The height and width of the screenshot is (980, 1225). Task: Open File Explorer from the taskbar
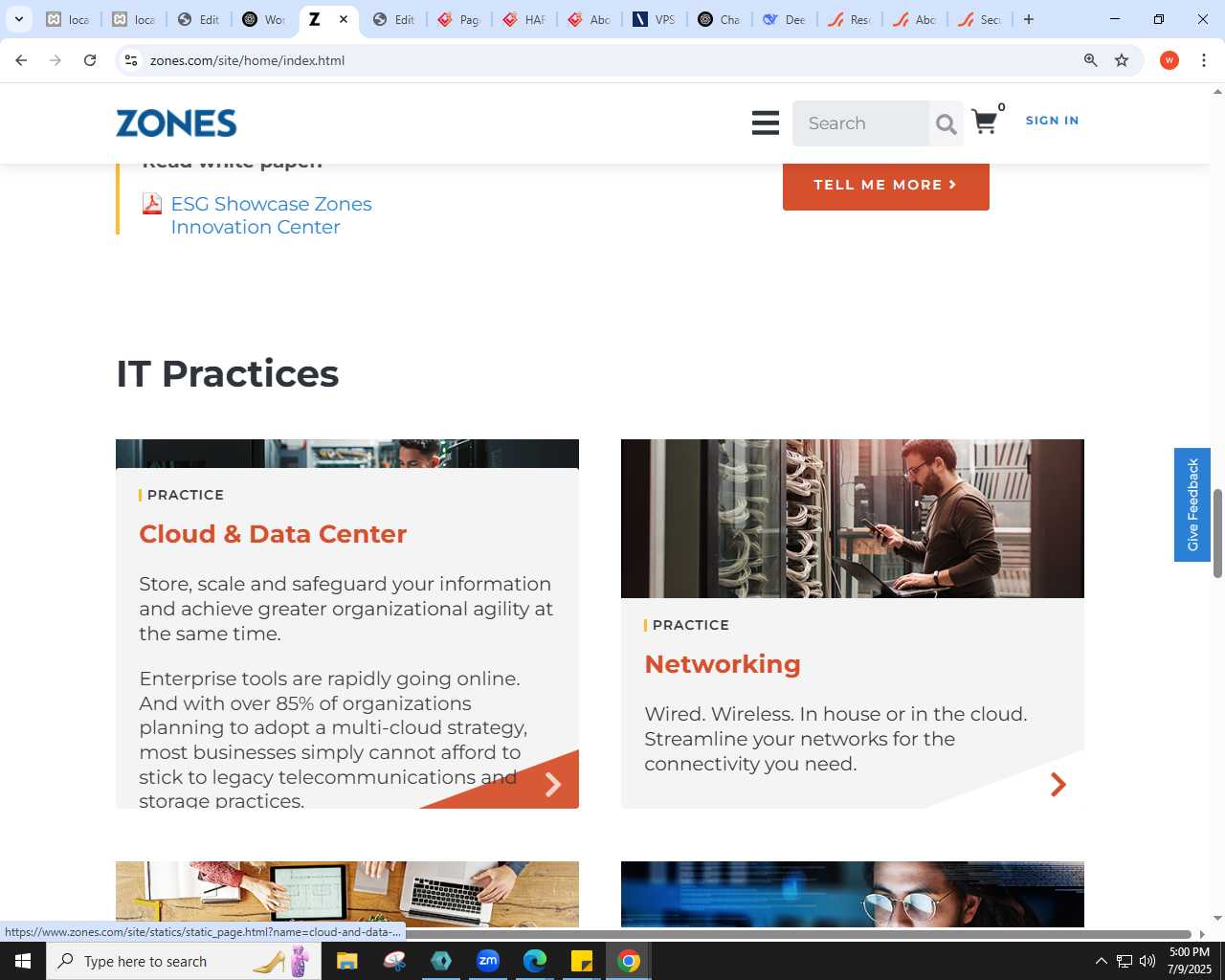click(x=346, y=961)
